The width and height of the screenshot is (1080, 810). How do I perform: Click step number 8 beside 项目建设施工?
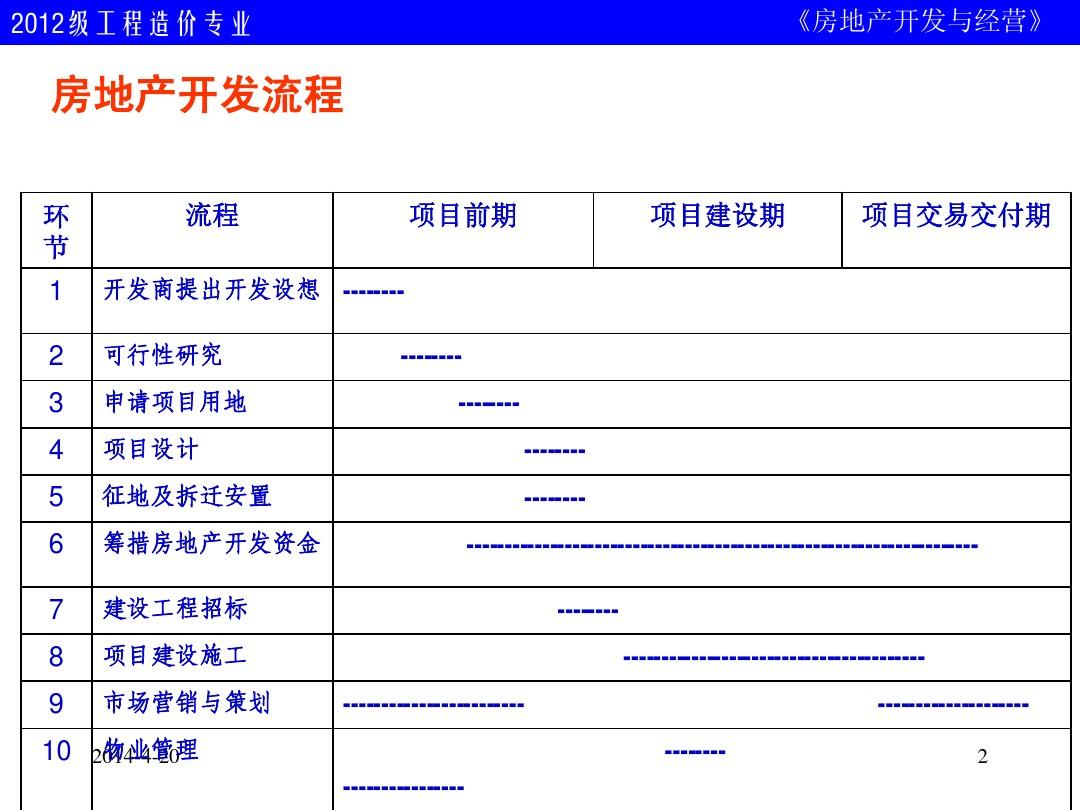(56, 656)
